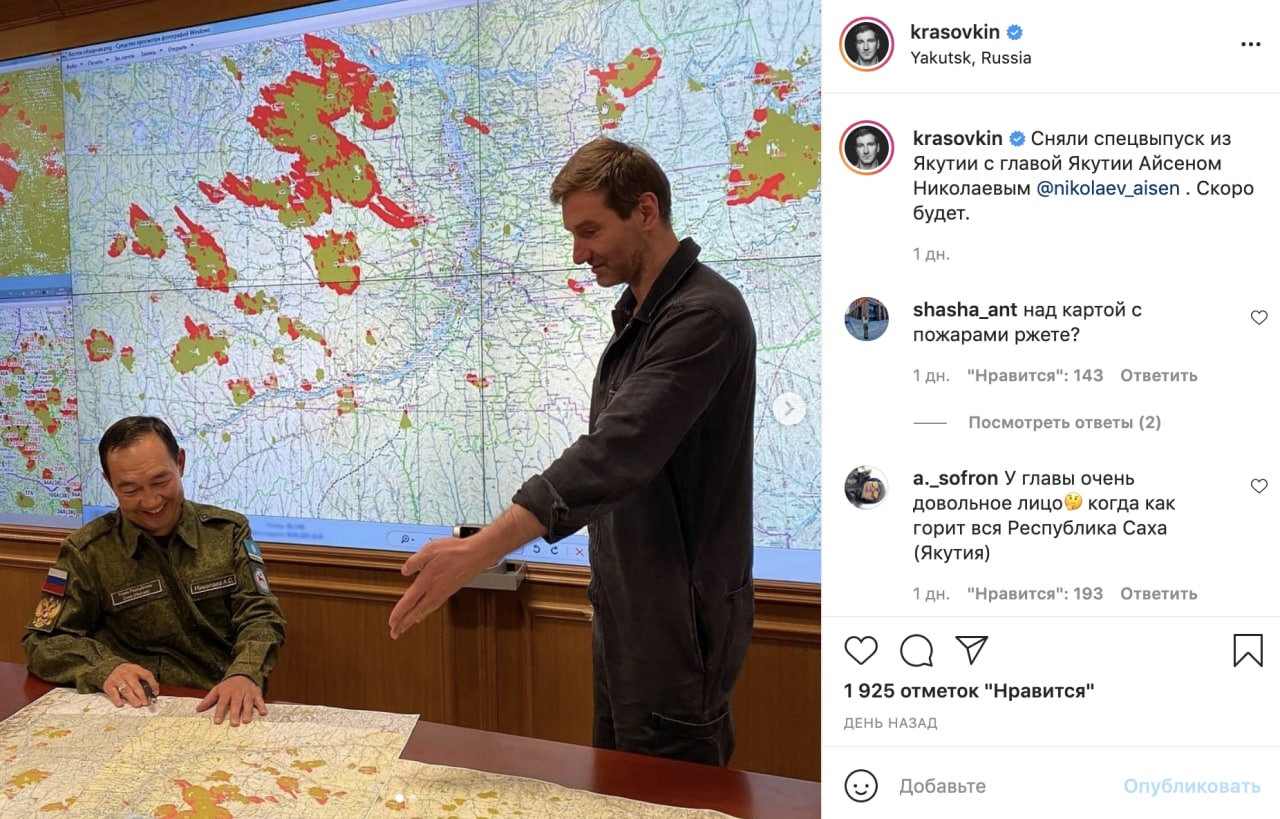1280x819 pixels.
Task: Click the comment field 'Добавьте'
Action: pyautogui.click(x=1000, y=786)
